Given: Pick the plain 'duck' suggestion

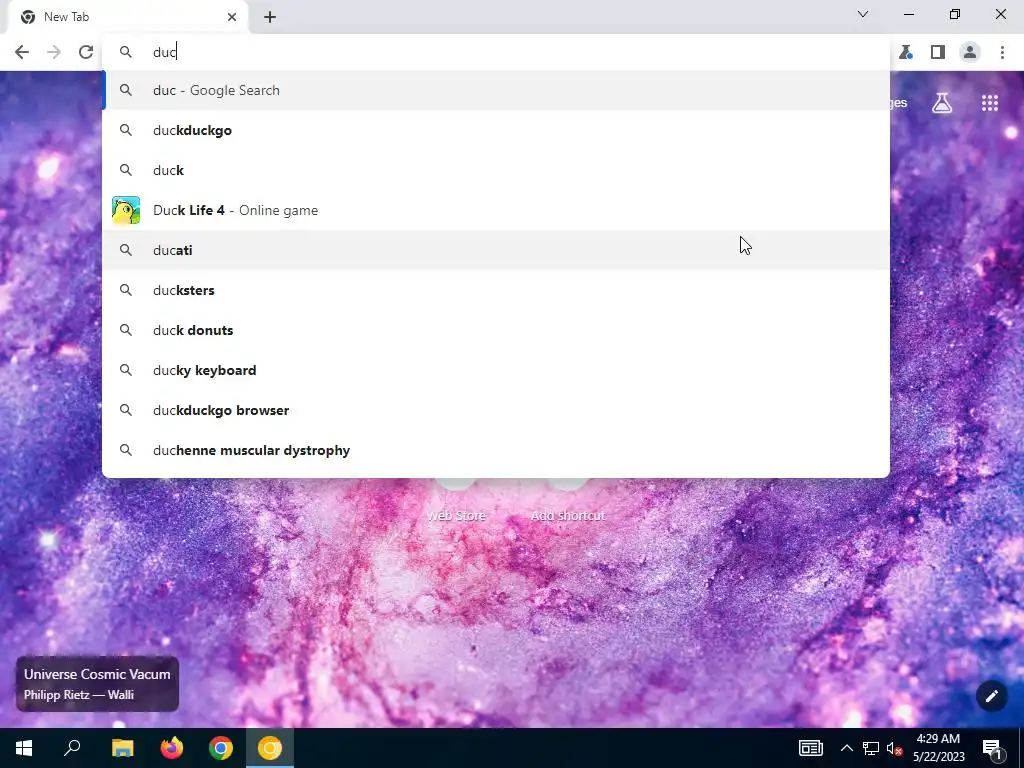Looking at the screenshot, I should click(x=496, y=170).
